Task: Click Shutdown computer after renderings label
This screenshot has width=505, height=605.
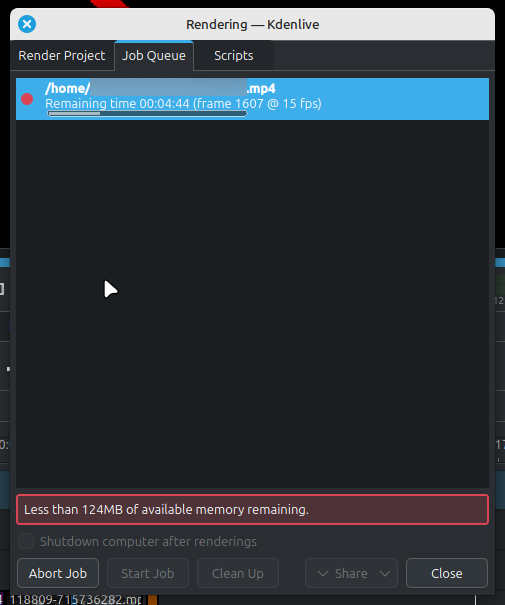Action: (x=149, y=541)
